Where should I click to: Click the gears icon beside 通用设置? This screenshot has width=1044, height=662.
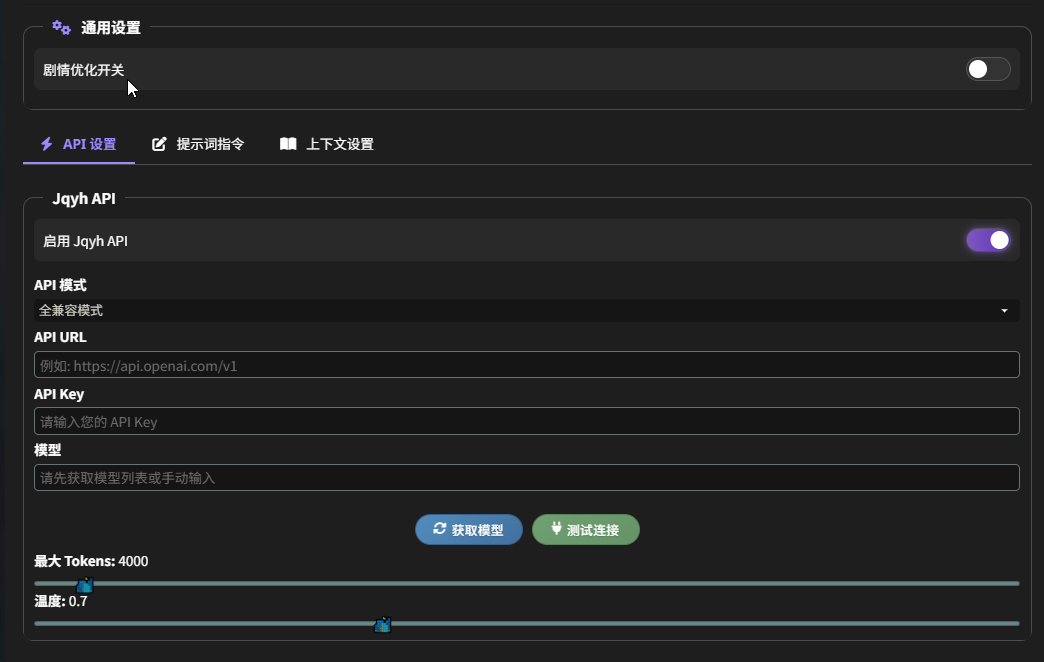tap(61, 28)
